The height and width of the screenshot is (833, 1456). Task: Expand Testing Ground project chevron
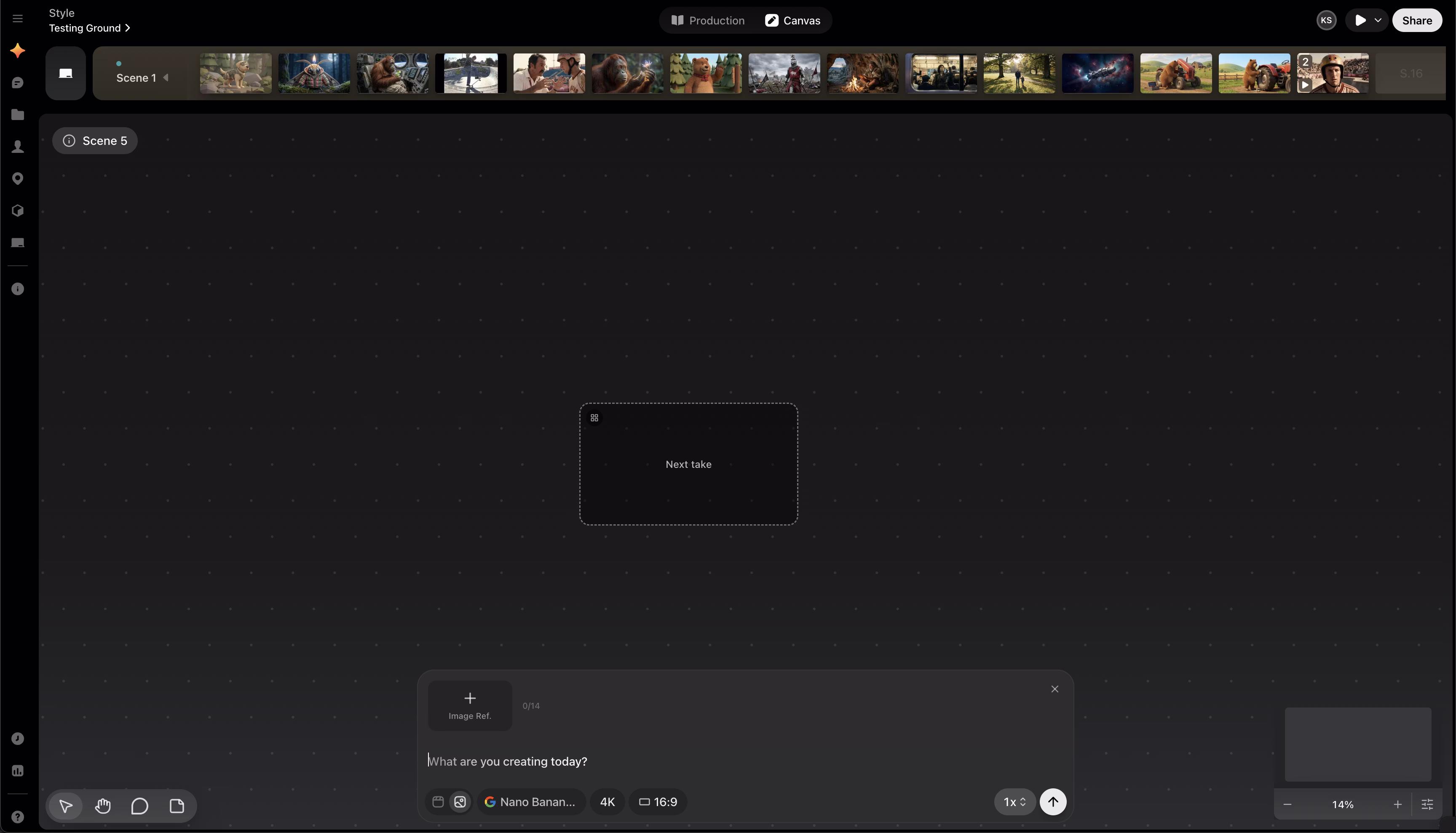click(128, 28)
